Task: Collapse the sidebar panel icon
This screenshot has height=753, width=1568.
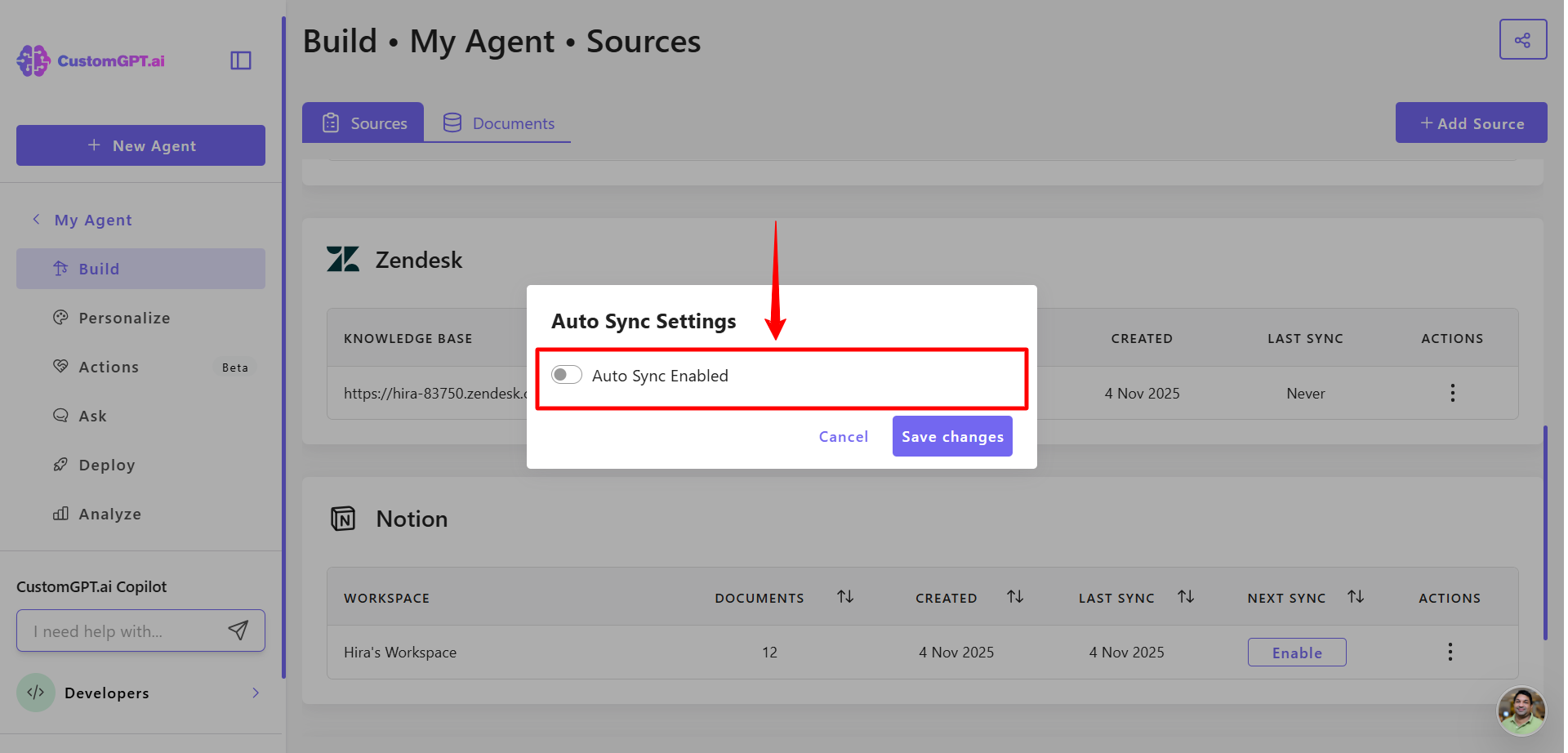Action: [241, 60]
